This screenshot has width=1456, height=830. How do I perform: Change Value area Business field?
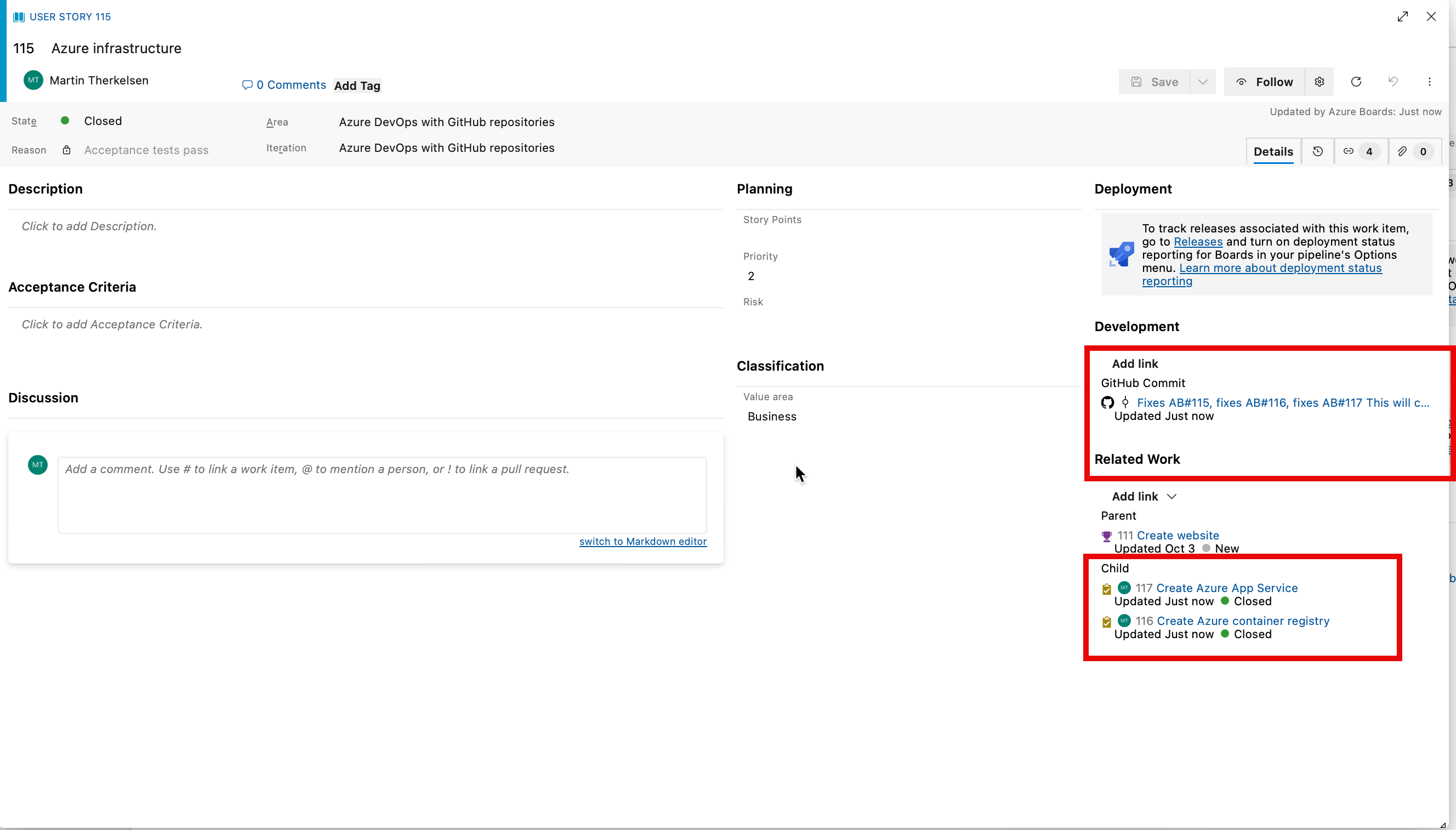tap(772, 417)
